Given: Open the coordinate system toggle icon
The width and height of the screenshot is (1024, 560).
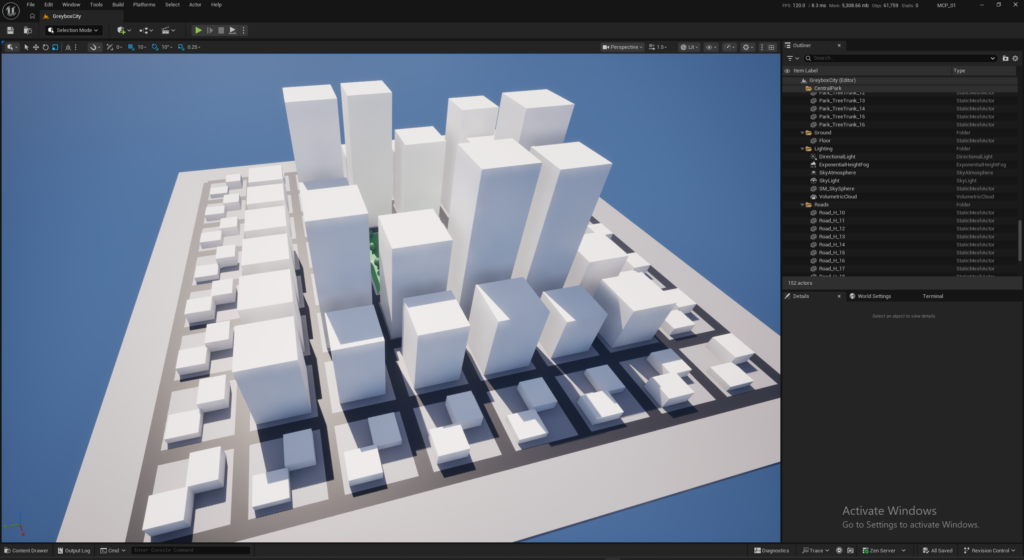Looking at the screenshot, I should point(68,47).
